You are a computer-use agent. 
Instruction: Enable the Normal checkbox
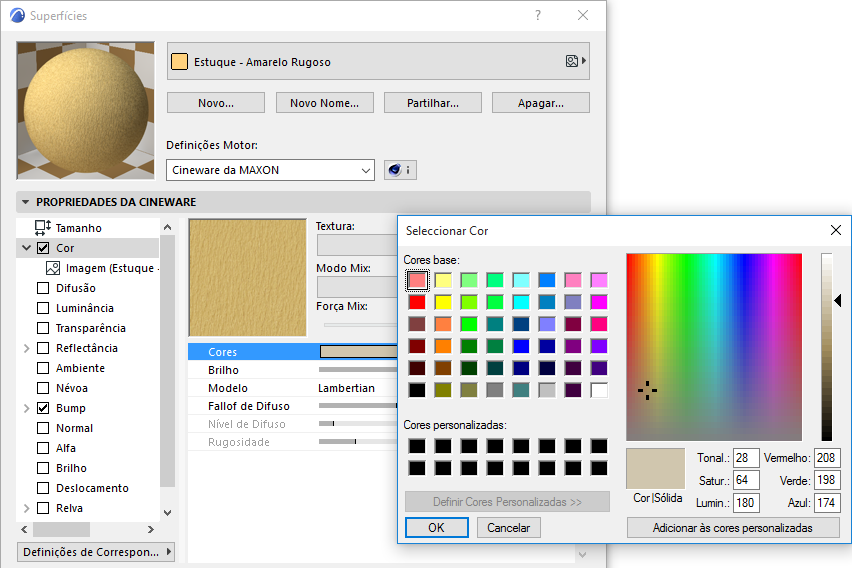[x=43, y=428]
